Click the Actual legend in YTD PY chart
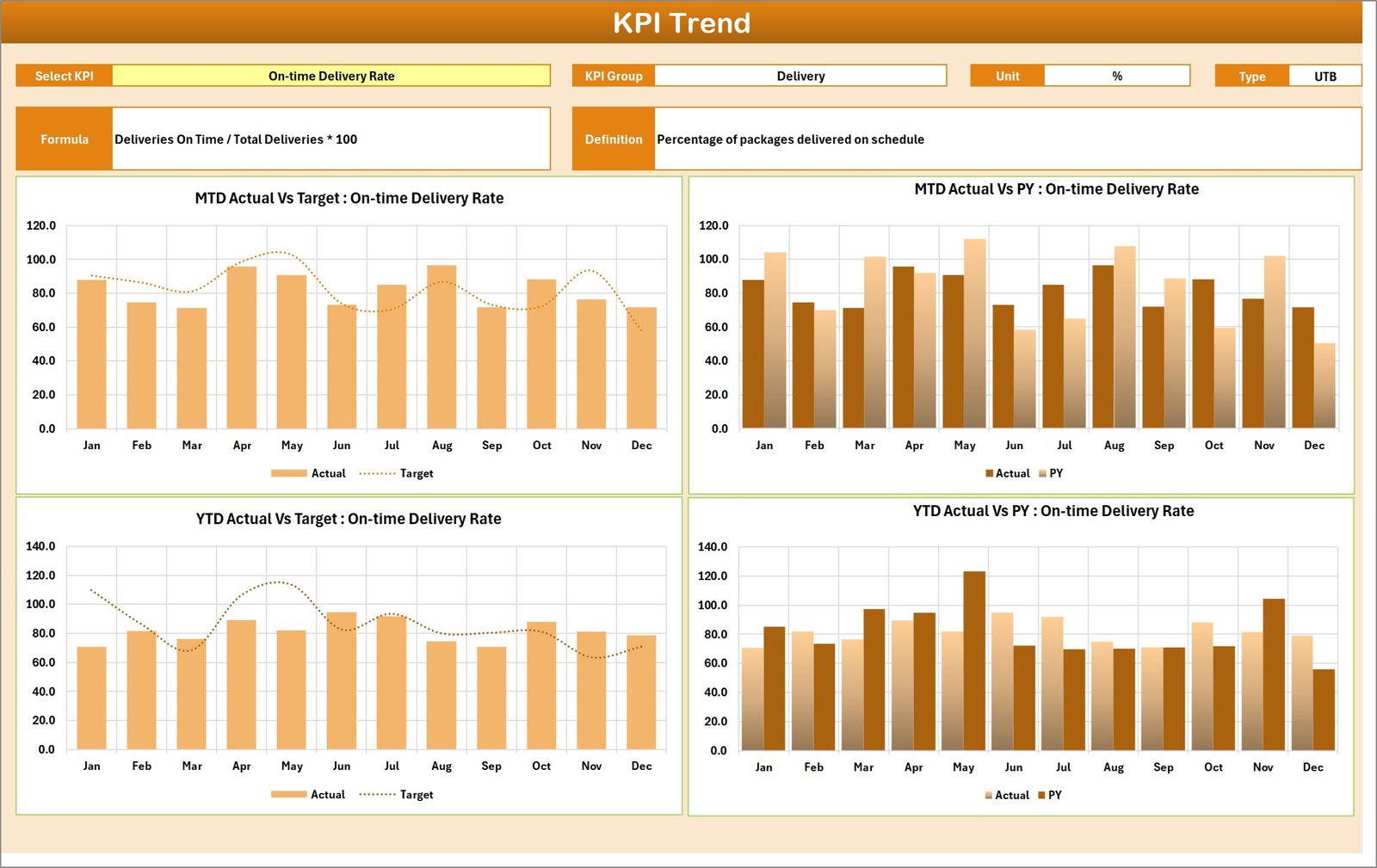Image resolution: width=1377 pixels, height=868 pixels. coord(1007,795)
